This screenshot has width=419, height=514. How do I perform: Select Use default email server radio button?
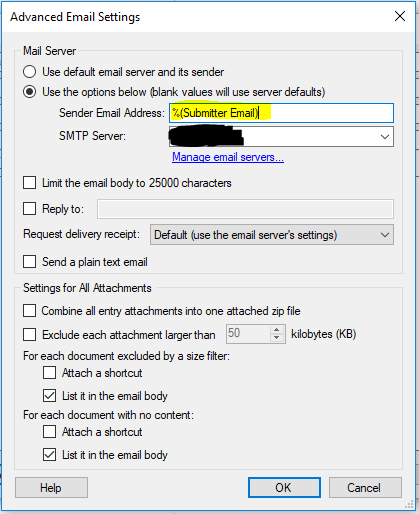tap(29, 72)
